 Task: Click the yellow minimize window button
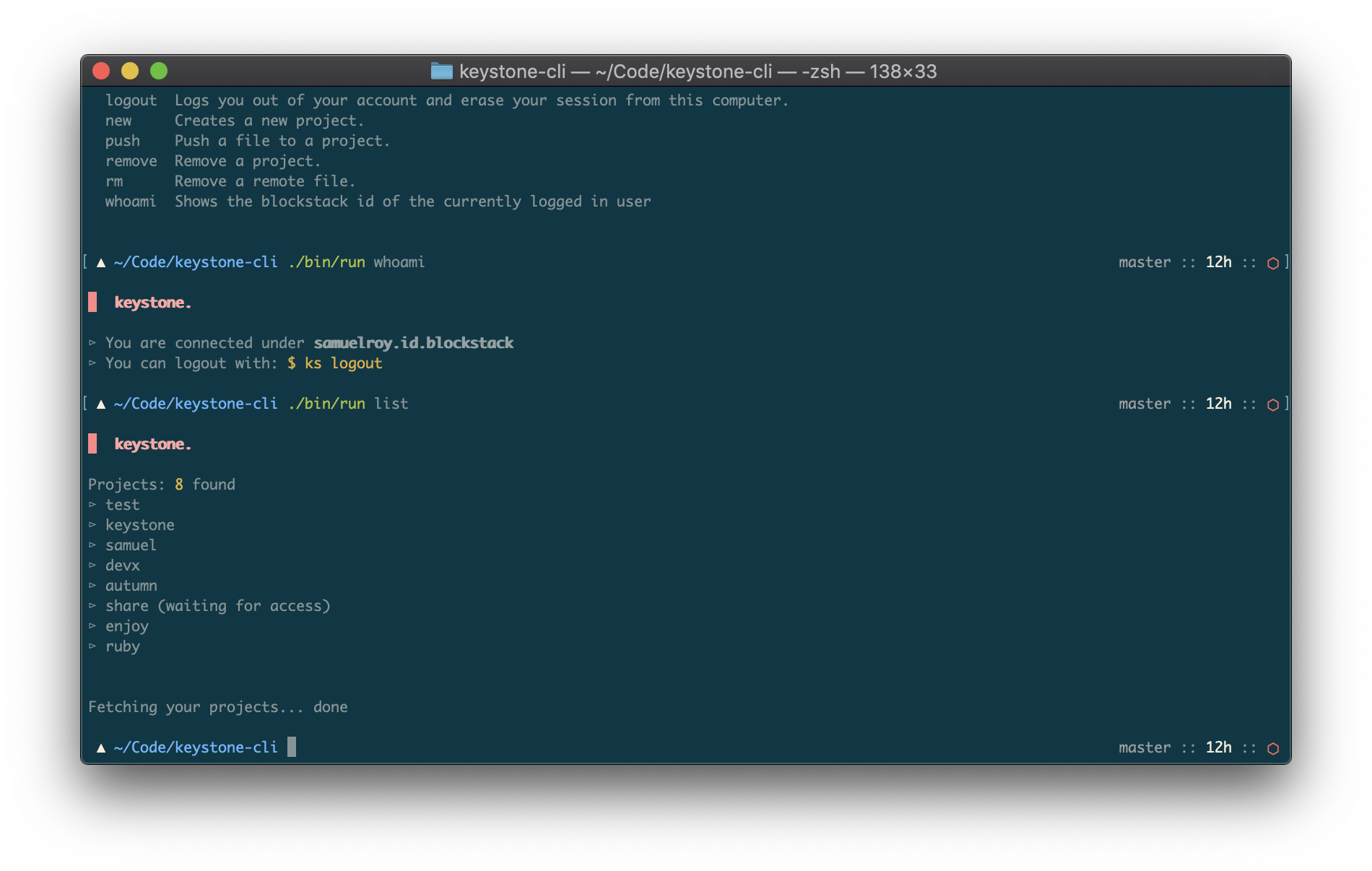[x=130, y=71]
